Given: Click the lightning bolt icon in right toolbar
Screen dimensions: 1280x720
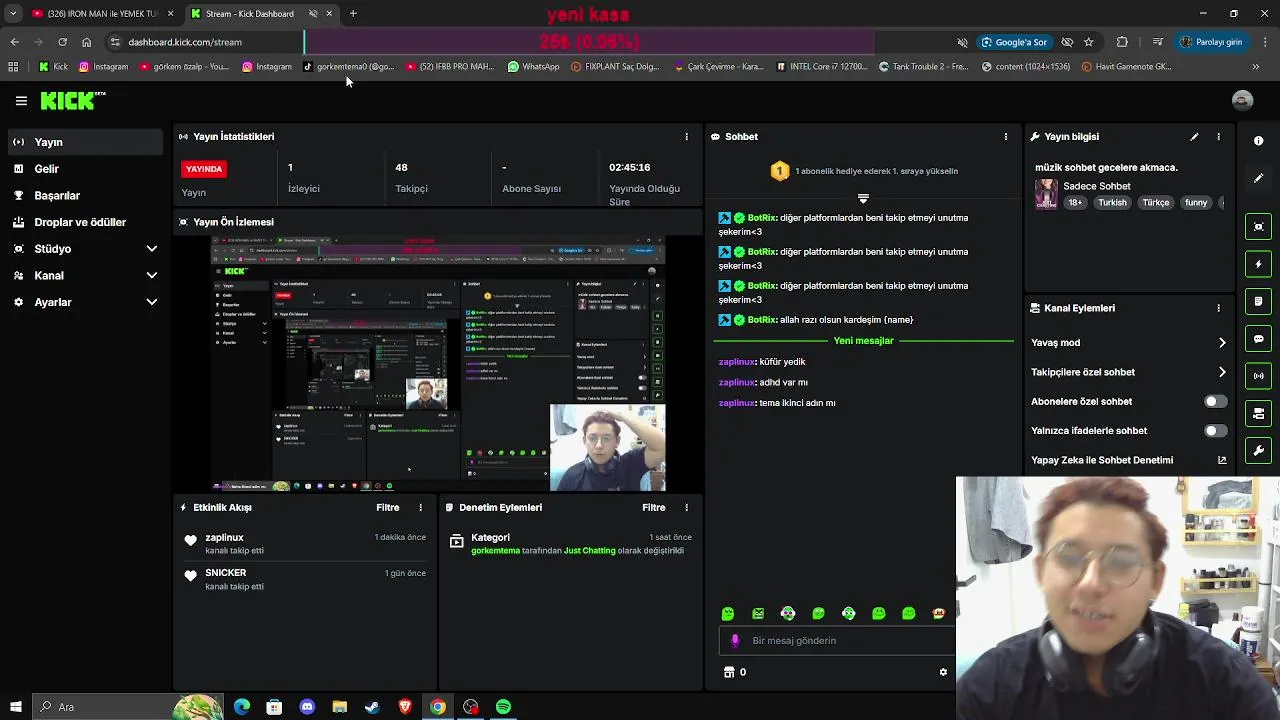Looking at the screenshot, I should coord(1259,264).
